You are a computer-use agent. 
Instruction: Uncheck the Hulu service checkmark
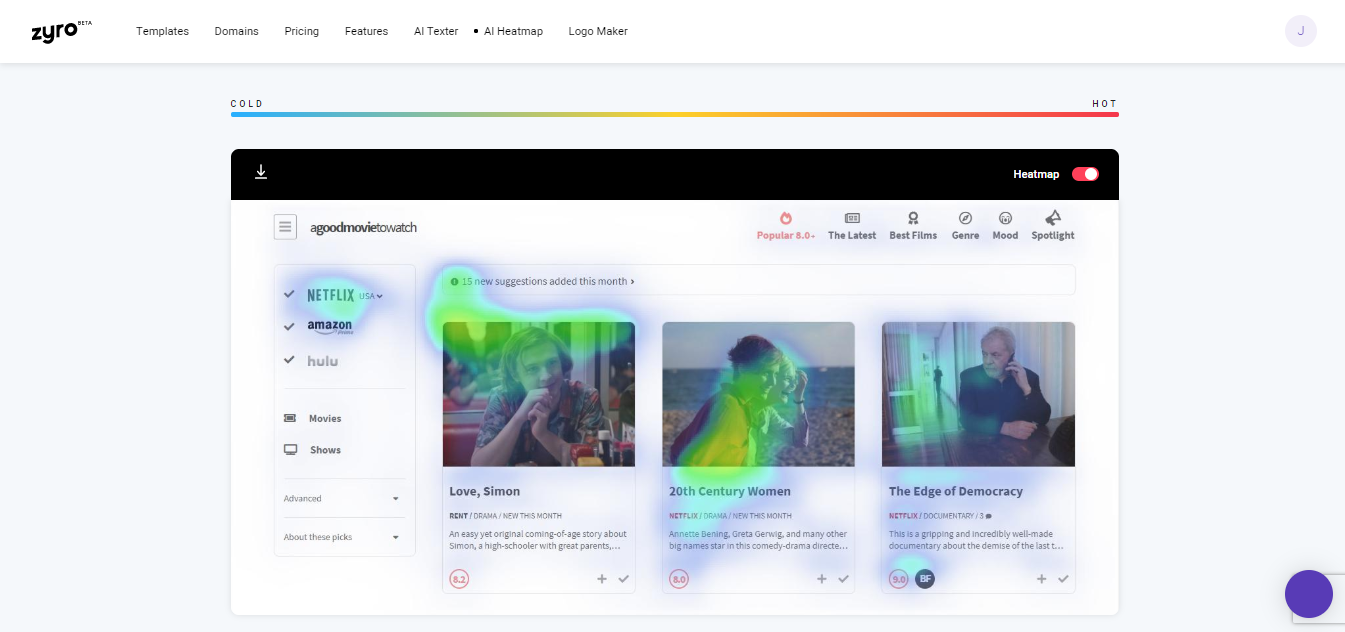(289, 359)
